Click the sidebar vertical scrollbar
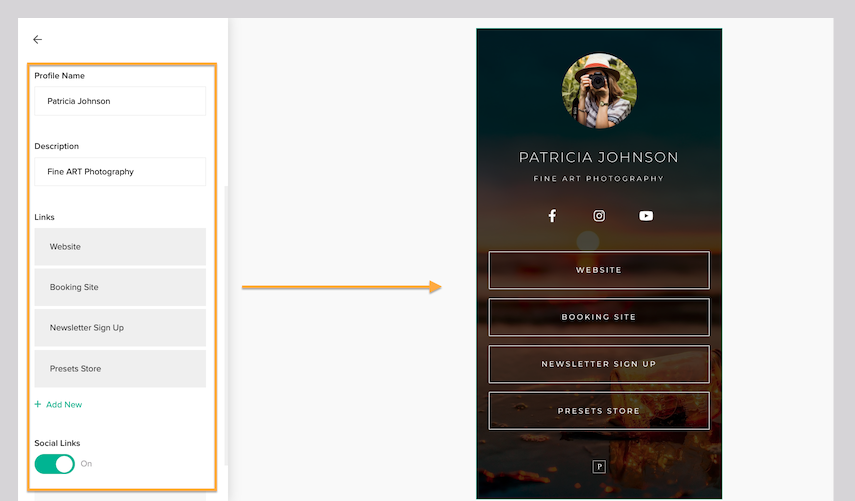The image size is (855, 501). coord(226,325)
